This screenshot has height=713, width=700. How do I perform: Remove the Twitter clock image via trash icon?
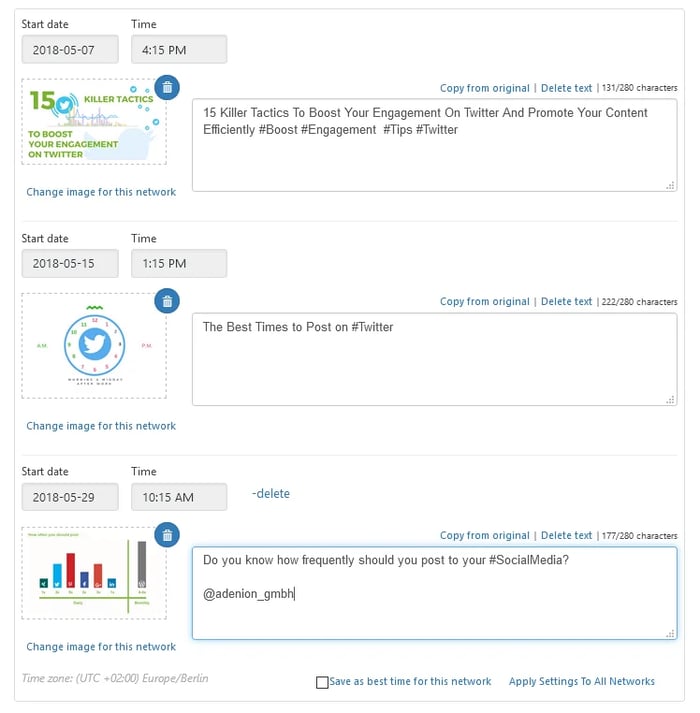[167, 301]
